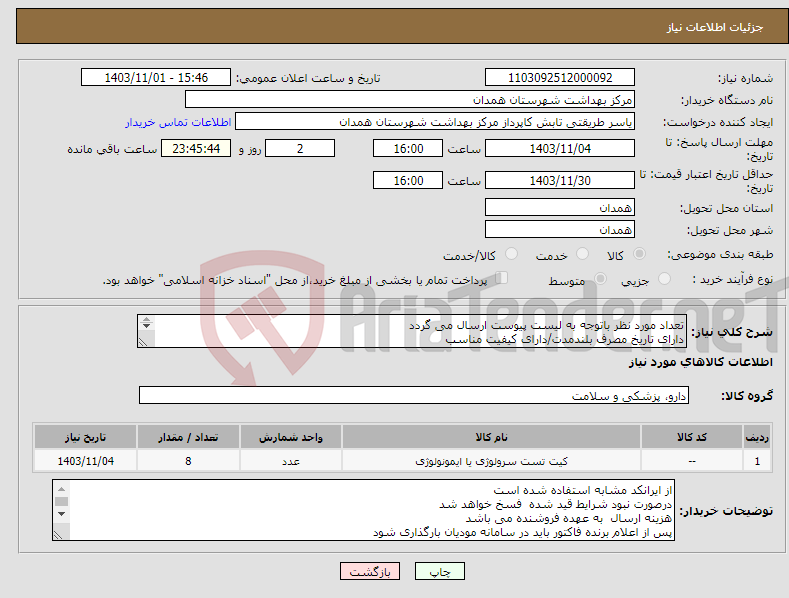Click the remaining time field 23:45:44
The image size is (789, 598).
click(x=196, y=148)
